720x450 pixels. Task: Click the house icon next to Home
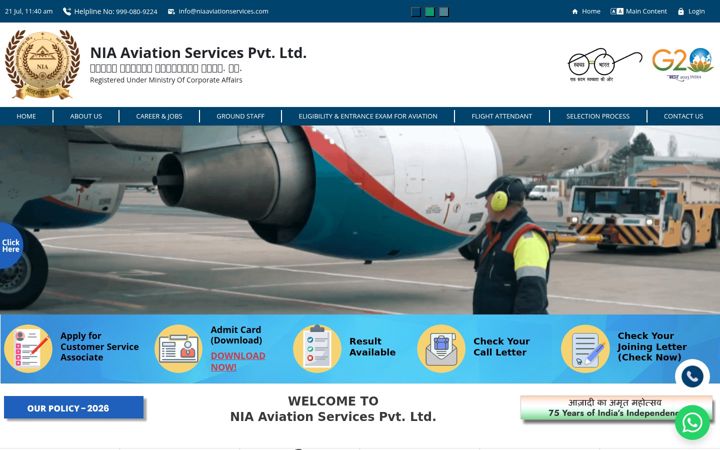575,11
